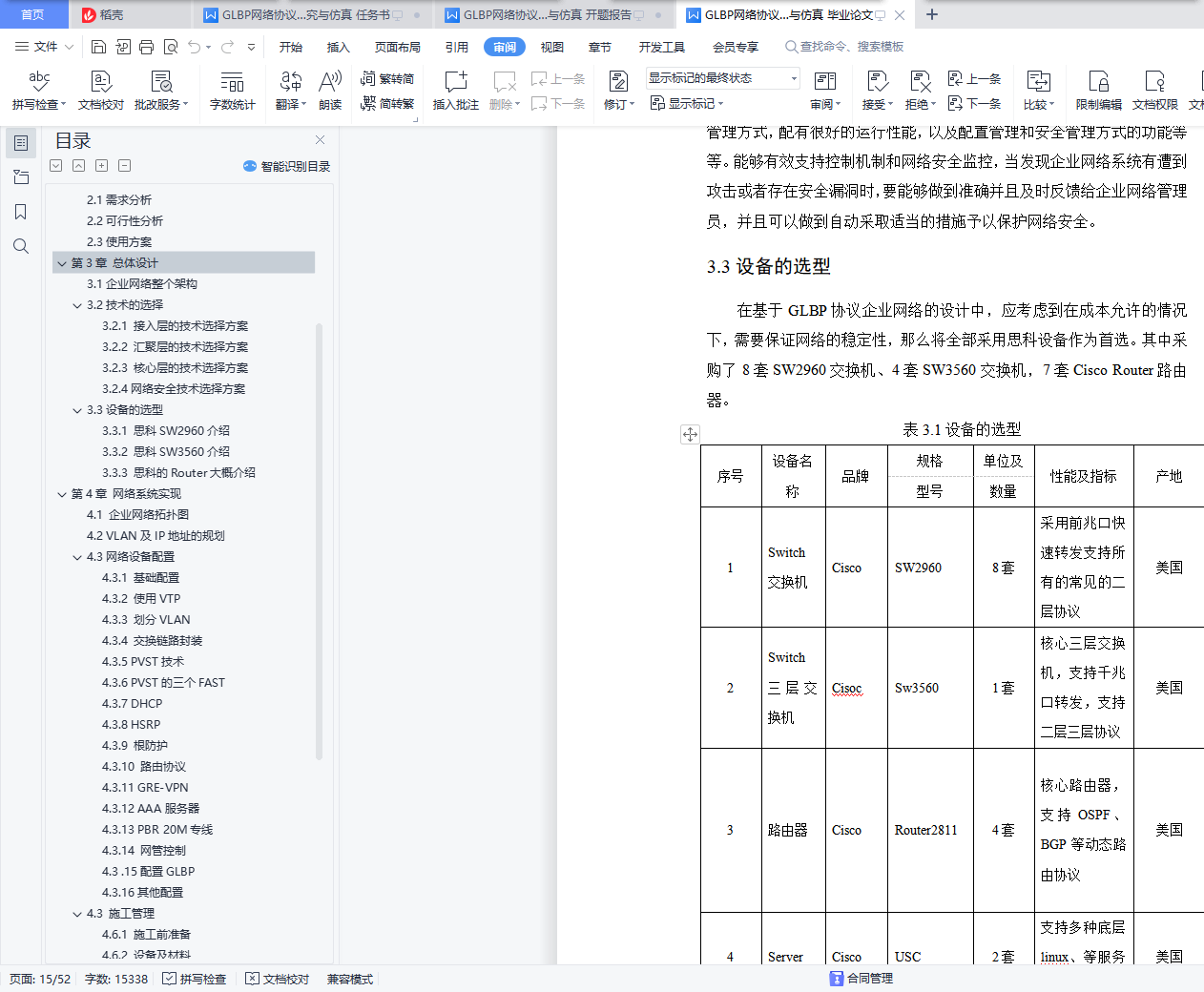Viewport: 1204px width, 992px height.
Task: Click the word count 字数: 15338 indicator
Action: 116,979
